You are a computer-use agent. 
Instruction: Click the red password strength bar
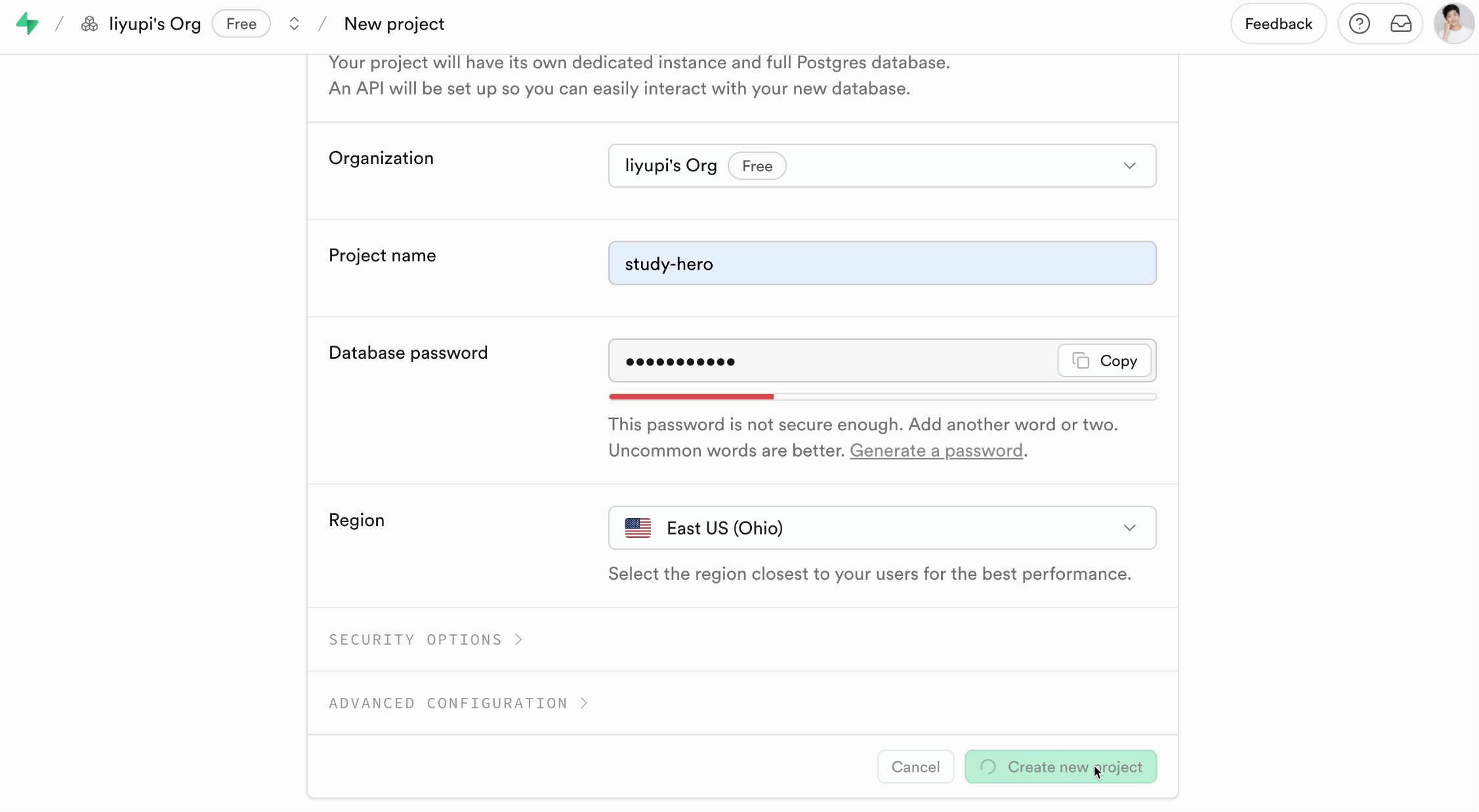691,397
